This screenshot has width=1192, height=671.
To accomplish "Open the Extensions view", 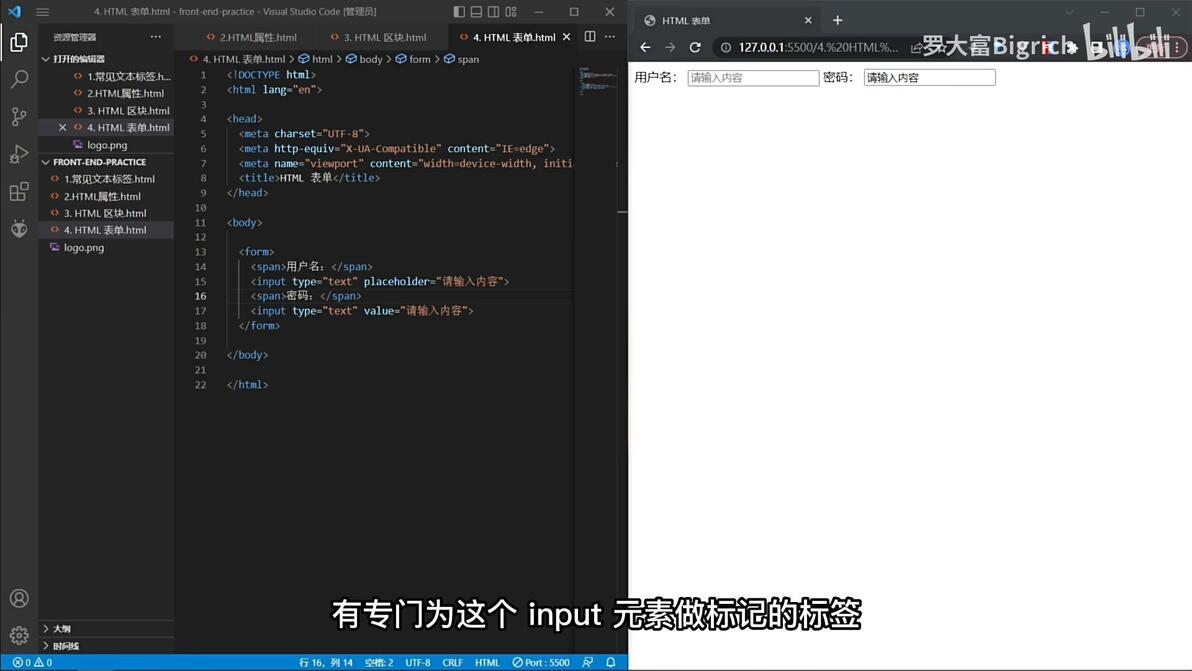I will 19,191.
